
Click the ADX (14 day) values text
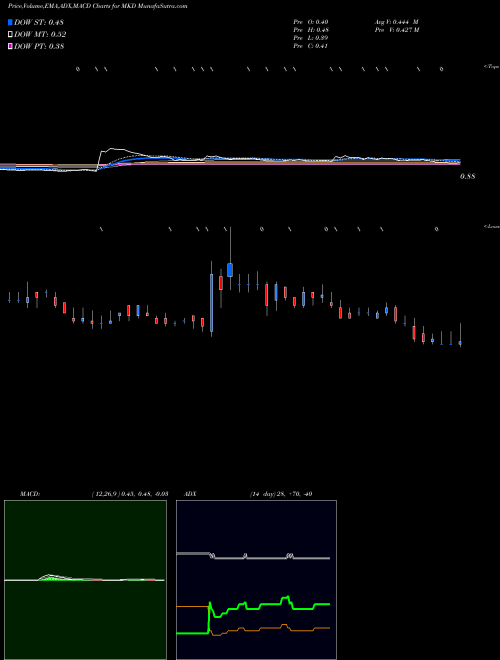click(281, 494)
